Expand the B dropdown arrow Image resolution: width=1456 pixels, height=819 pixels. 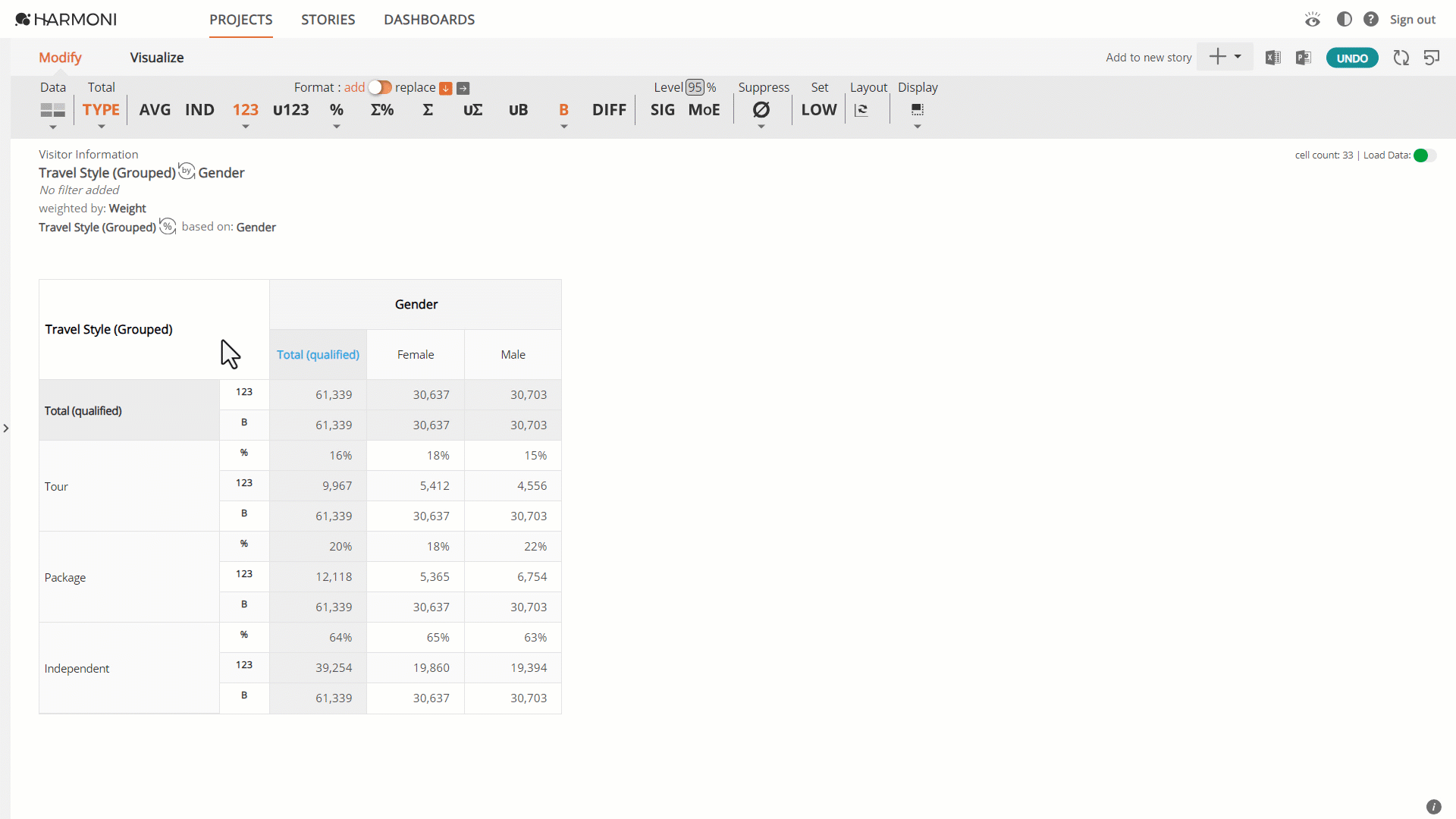tap(564, 127)
